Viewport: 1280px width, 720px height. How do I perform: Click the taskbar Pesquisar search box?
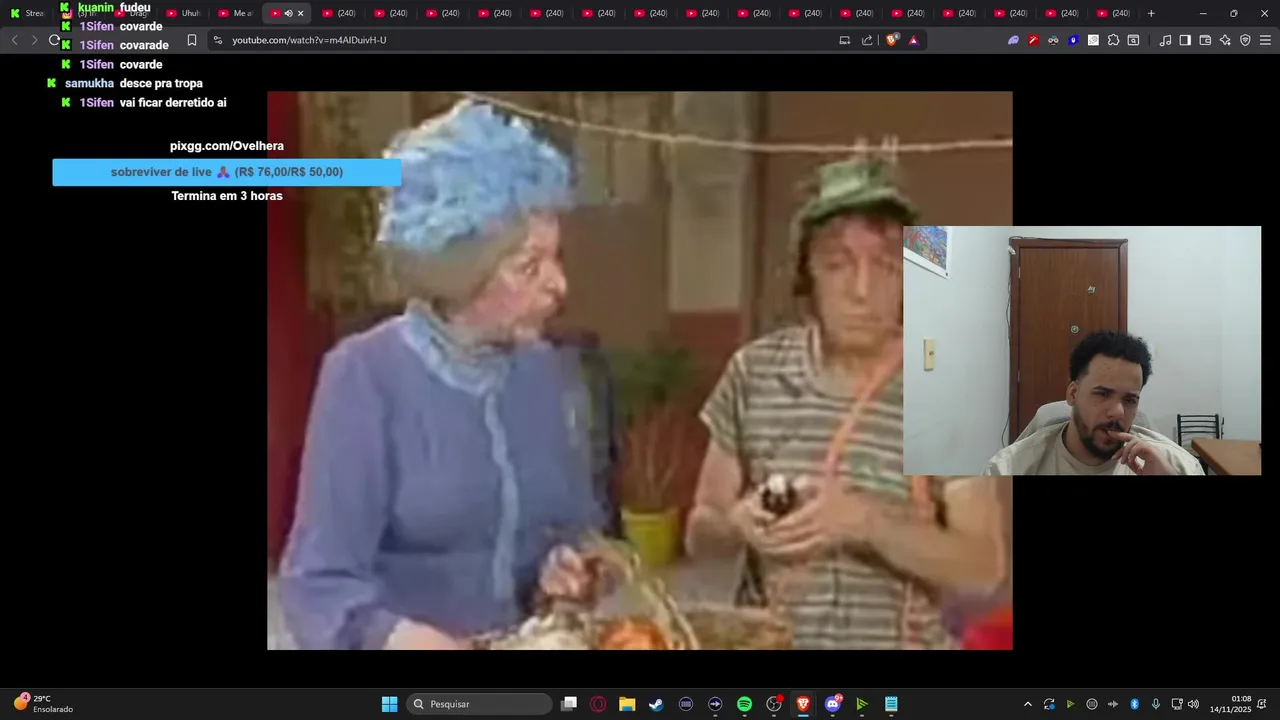(x=480, y=704)
